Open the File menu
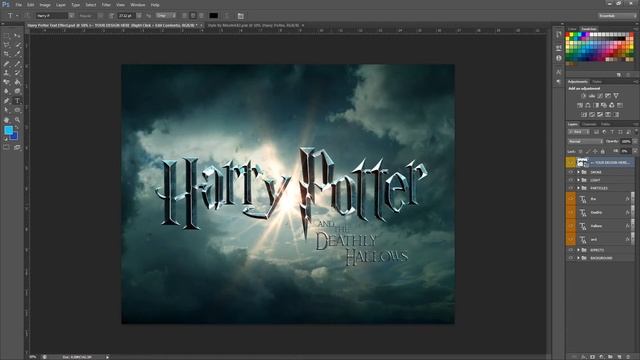The height and width of the screenshot is (360, 640). tap(18, 5)
